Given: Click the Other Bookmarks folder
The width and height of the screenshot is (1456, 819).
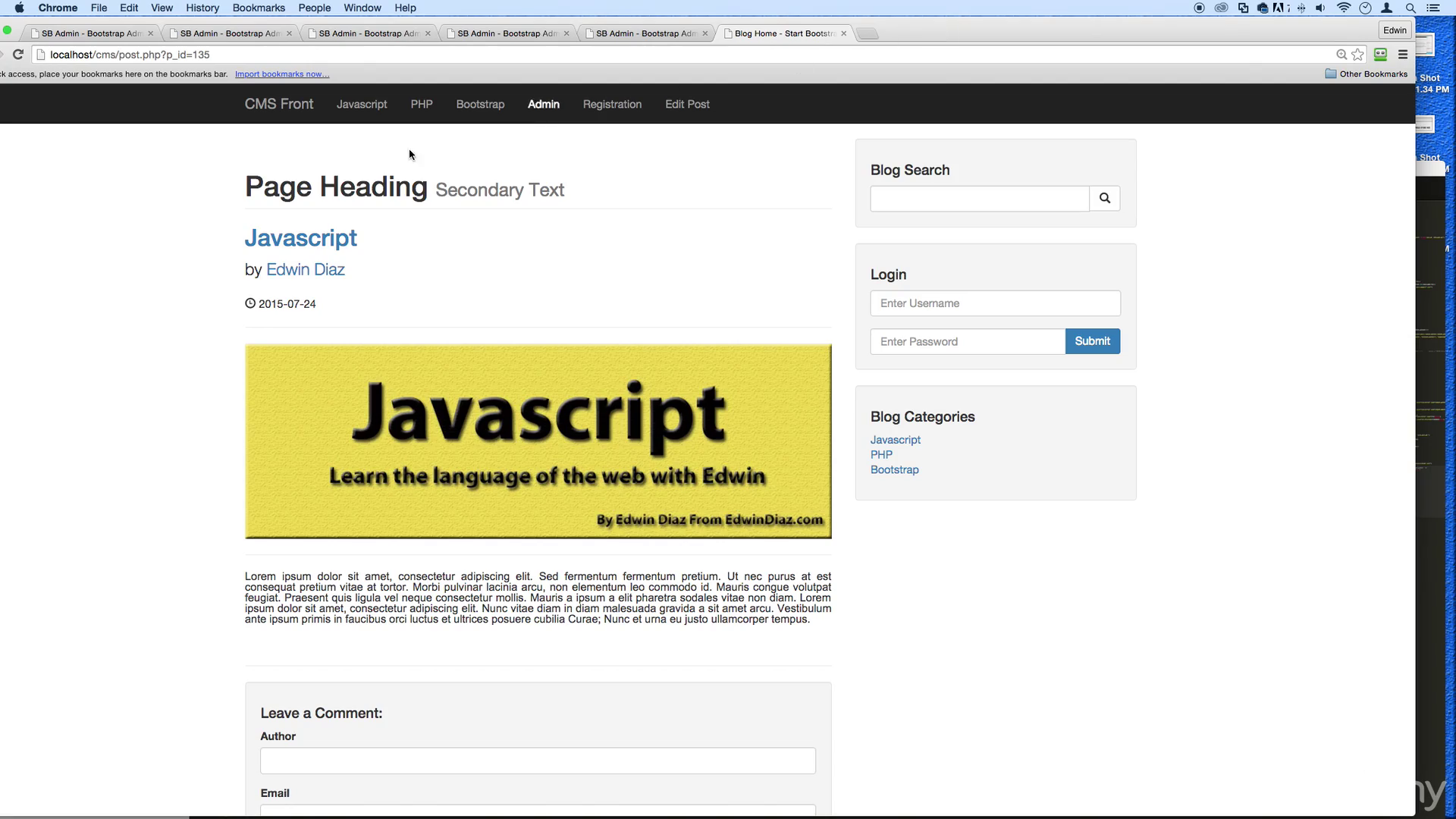Looking at the screenshot, I should point(1367,74).
